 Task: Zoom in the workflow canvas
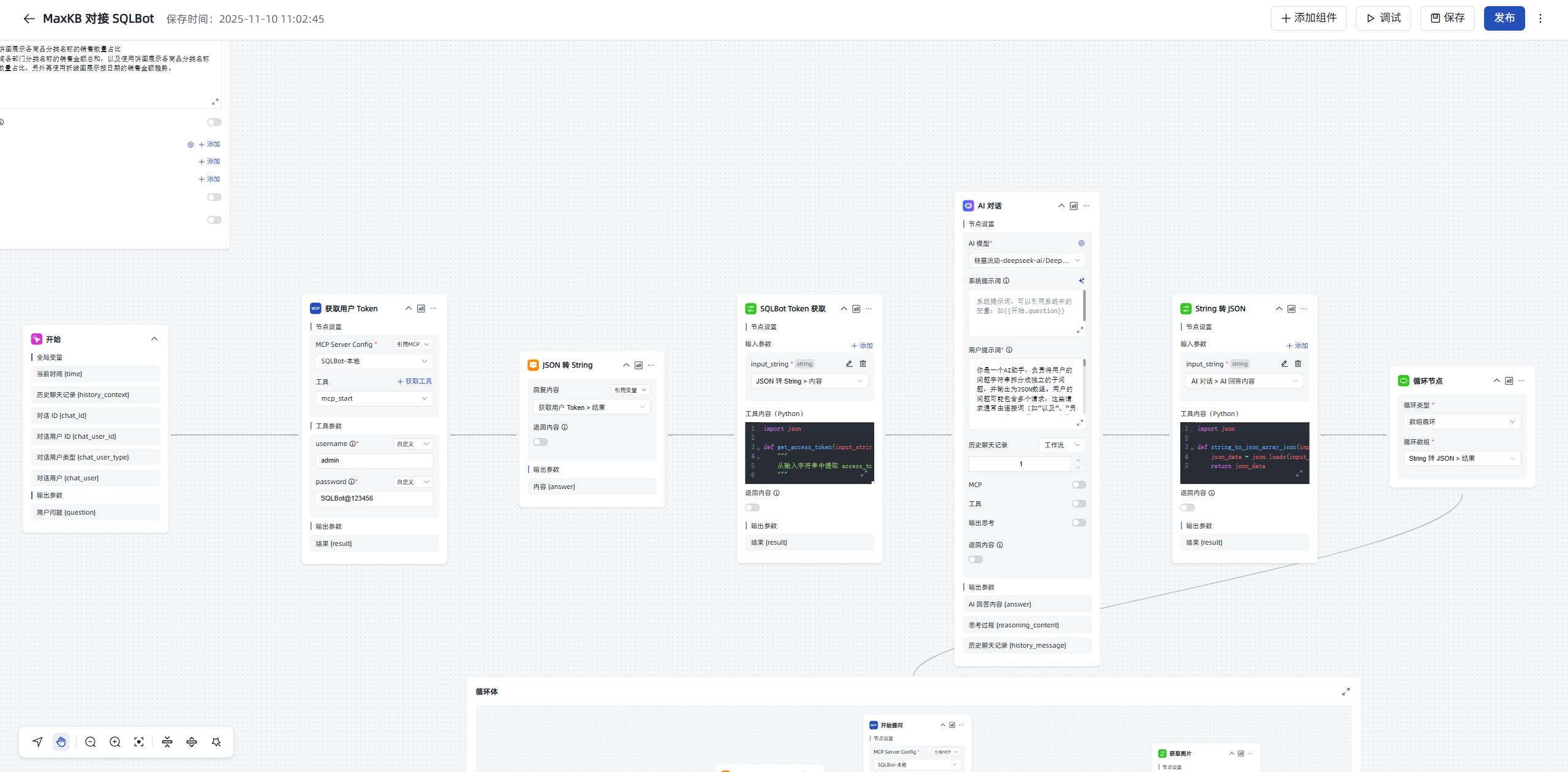(115, 742)
